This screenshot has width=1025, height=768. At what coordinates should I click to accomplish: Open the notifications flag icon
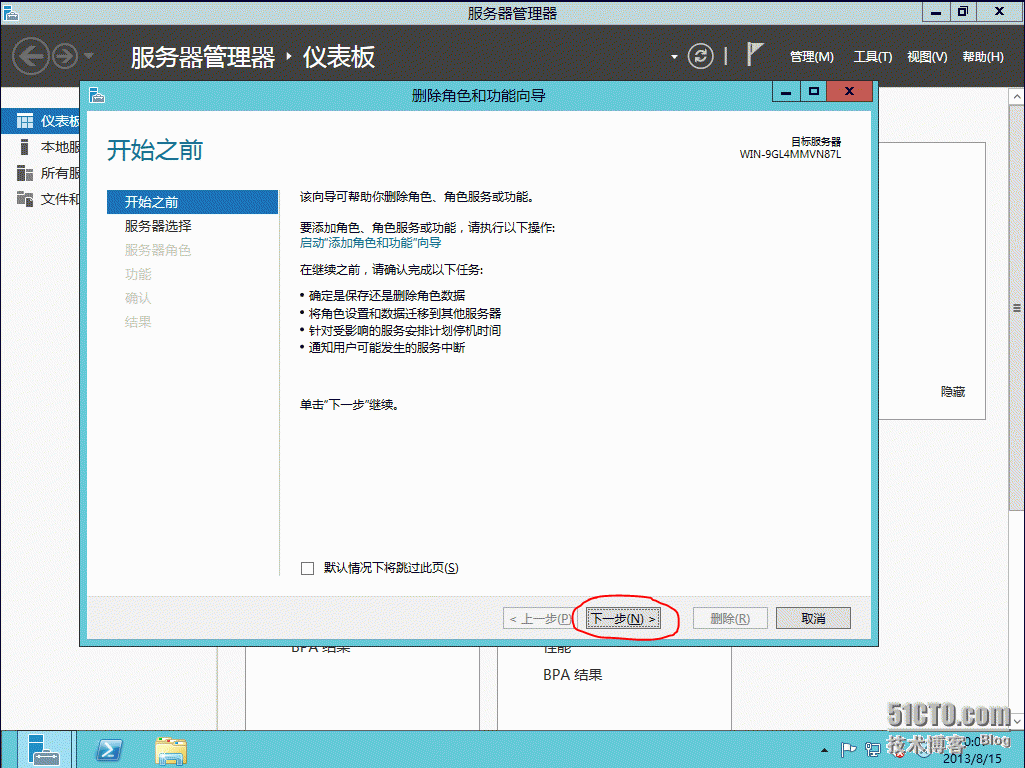[754, 55]
